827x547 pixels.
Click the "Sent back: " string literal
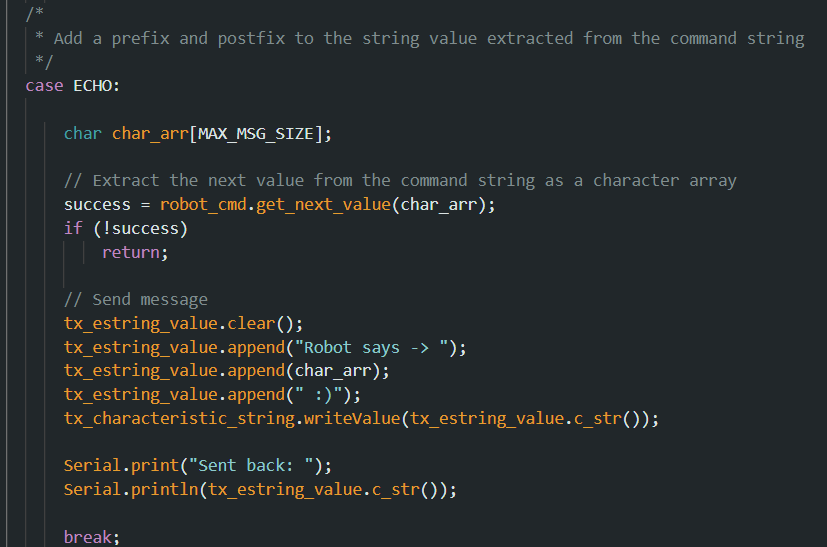[252, 466]
